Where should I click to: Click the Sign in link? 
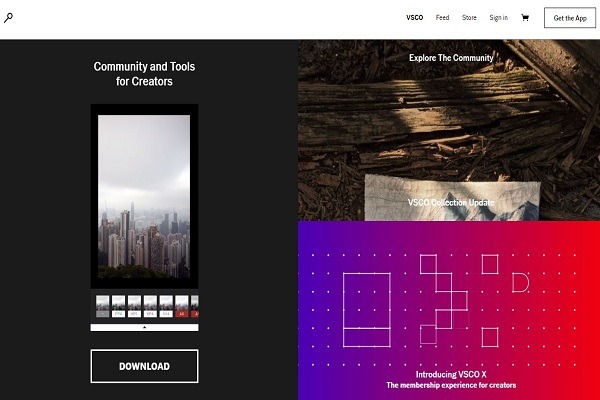tap(499, 18)
